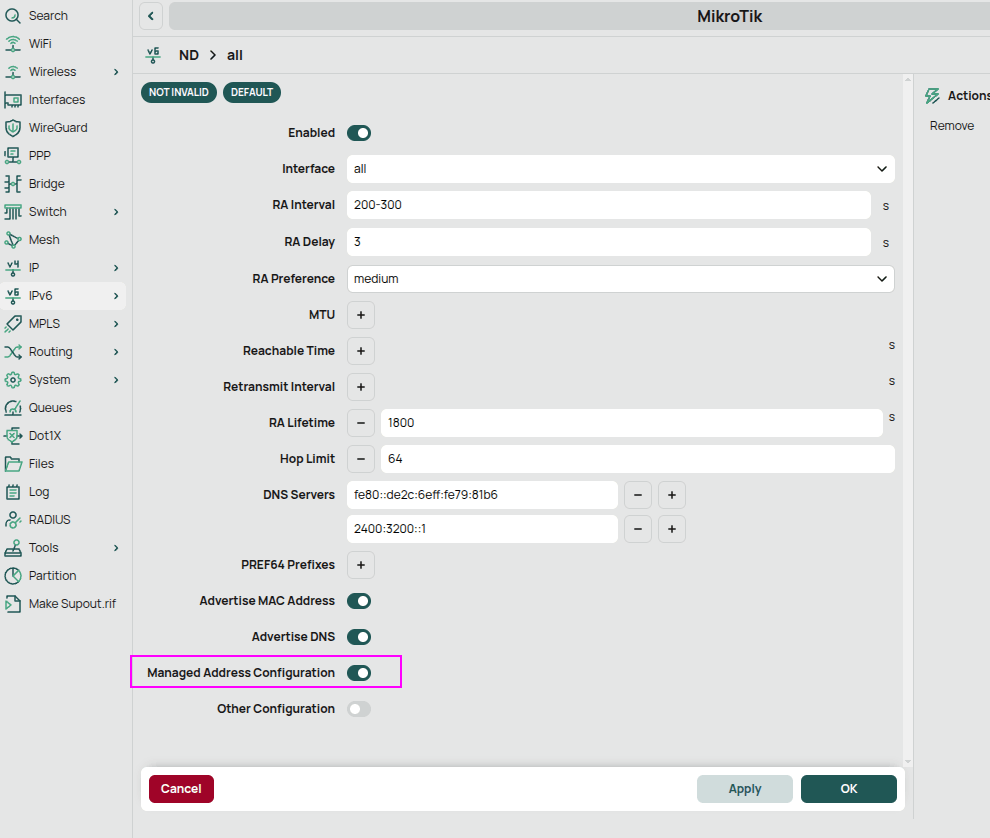Viewport: 990px width, 838px height.
Task: Open the Interfaces menu item
Action: click(57, 100)
